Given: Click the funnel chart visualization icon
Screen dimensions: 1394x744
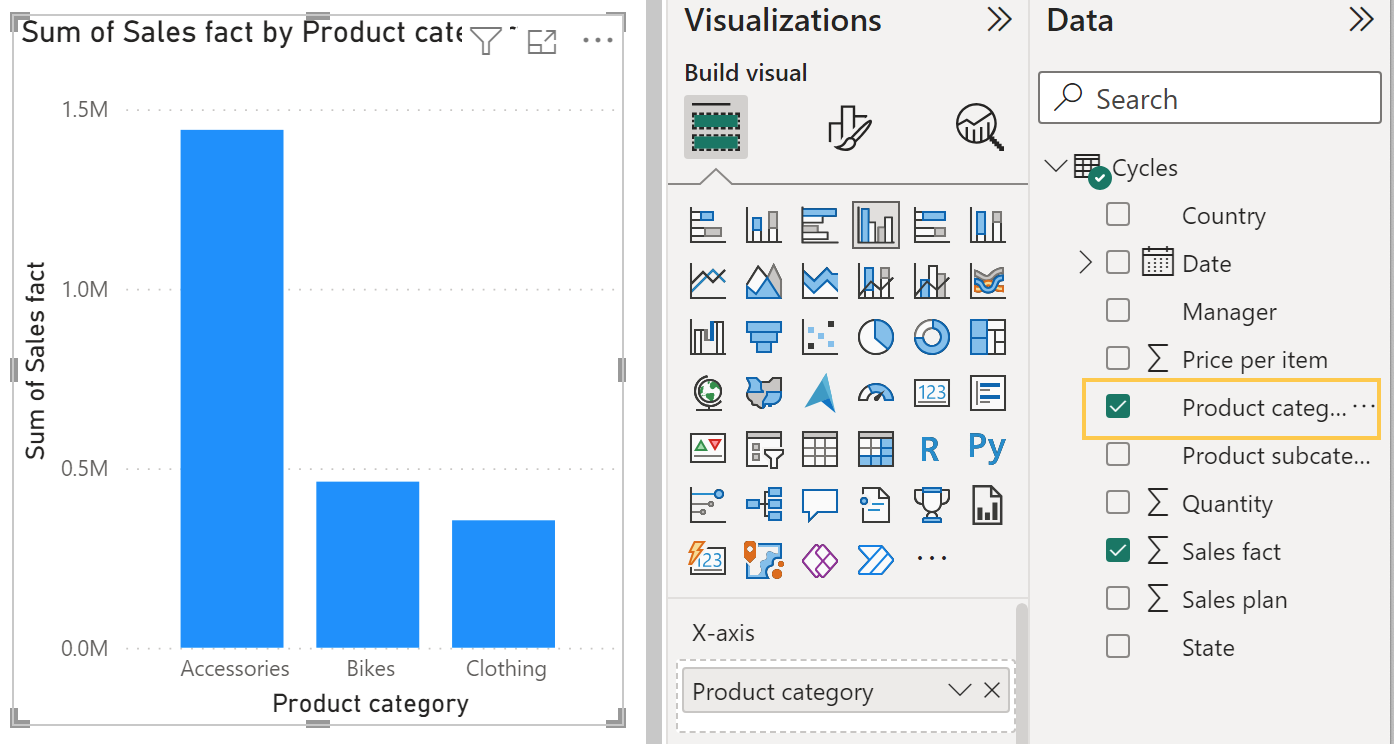Looking at the screenshot, I should click(x=764, y=337).
